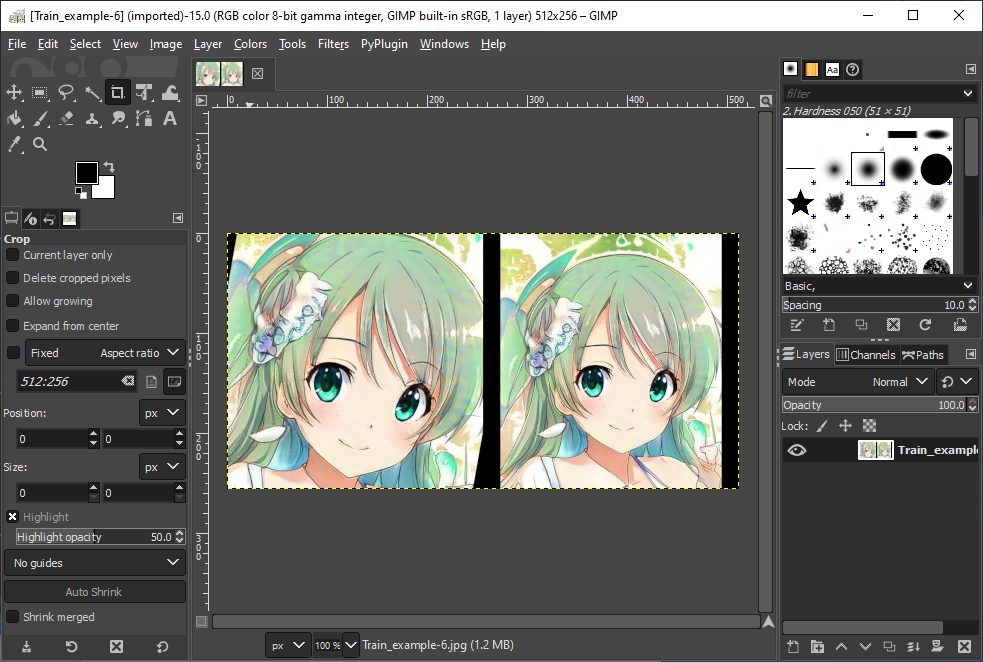Viewport: 983px width, 662px height.
Task: Set crop aspect to landscape orientation
Action: point(174,381)
